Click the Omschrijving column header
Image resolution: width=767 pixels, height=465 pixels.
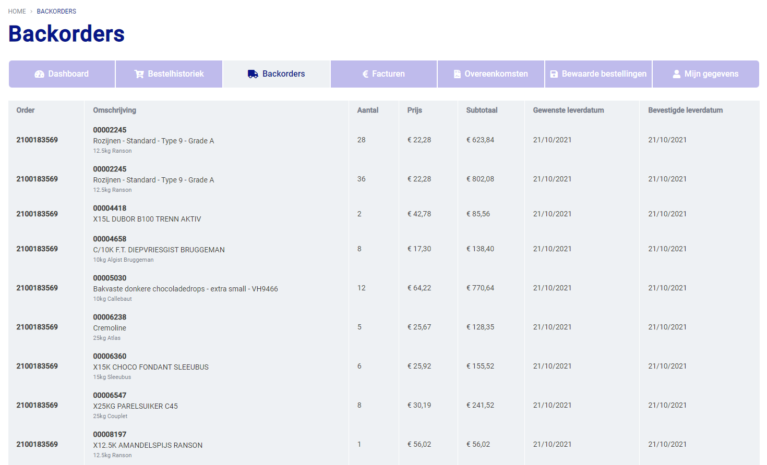114,110
